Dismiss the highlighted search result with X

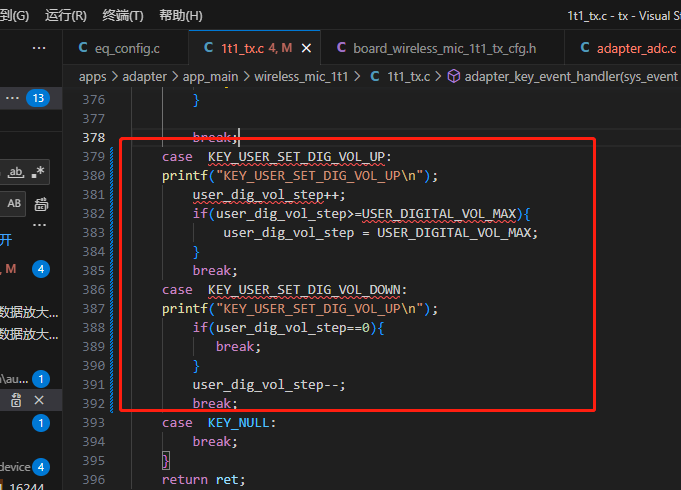pyautogui.click(x=39, y=400)
